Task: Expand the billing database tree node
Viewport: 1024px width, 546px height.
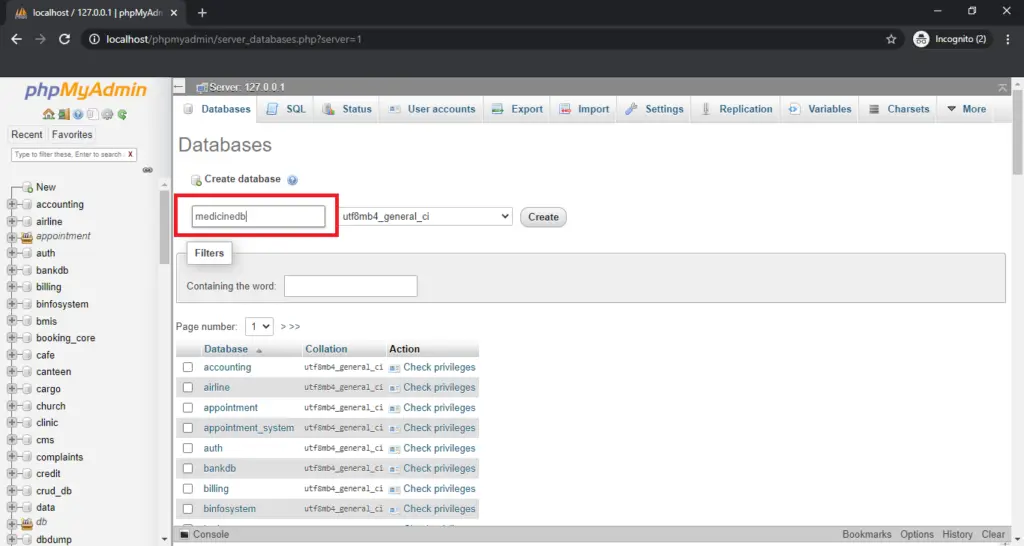Action: [x=12, y=287]
